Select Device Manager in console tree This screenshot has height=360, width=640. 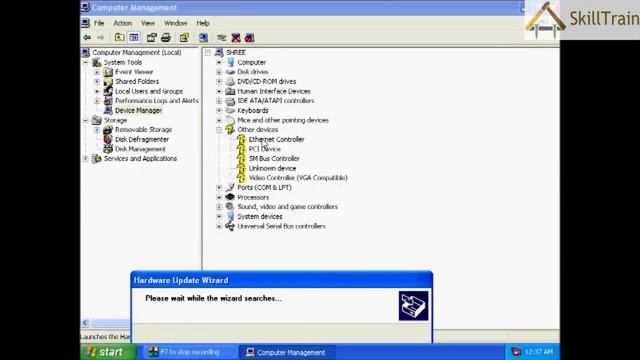click(138, 110)
